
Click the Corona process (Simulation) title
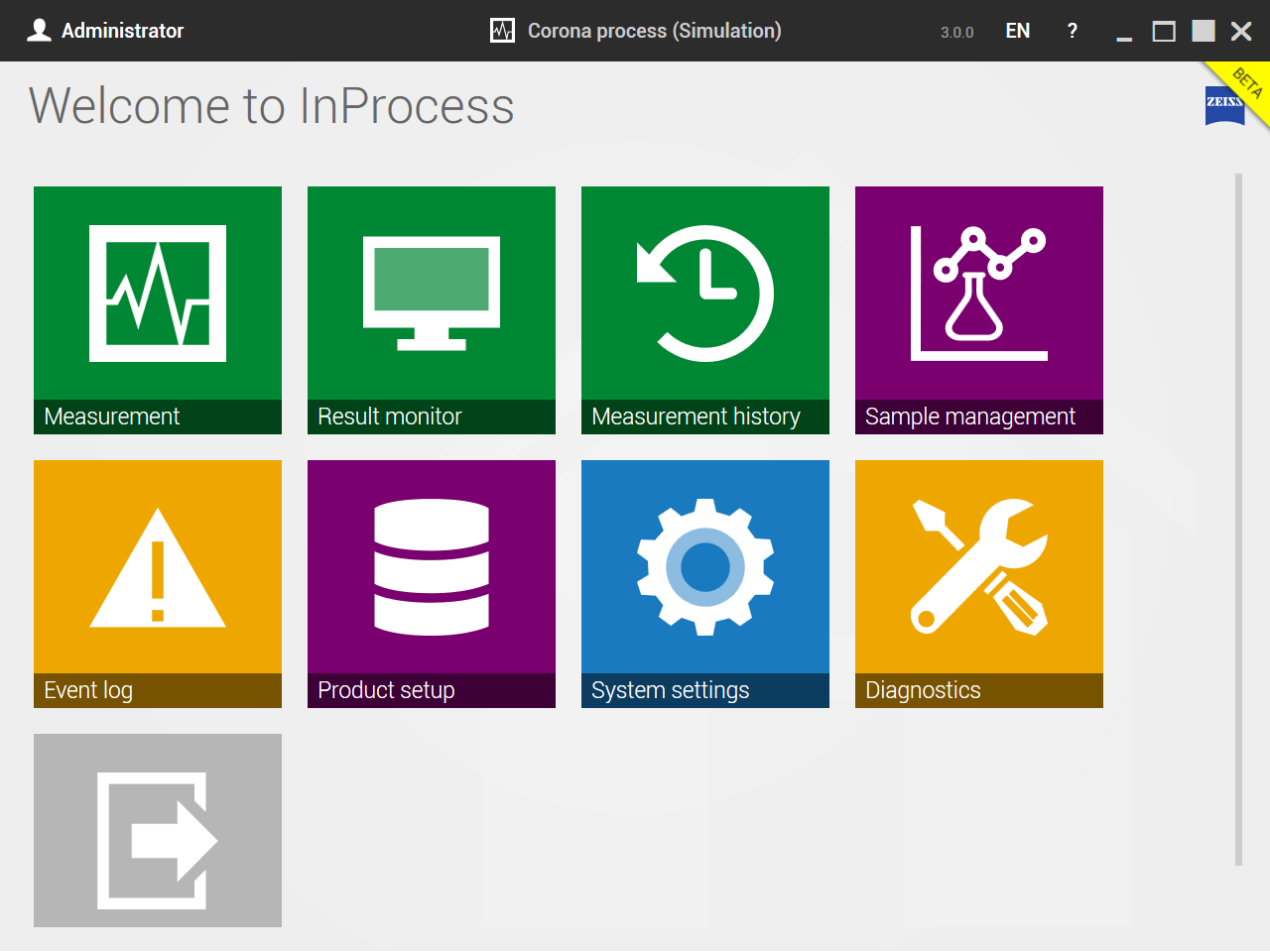[x=655, y=31]
